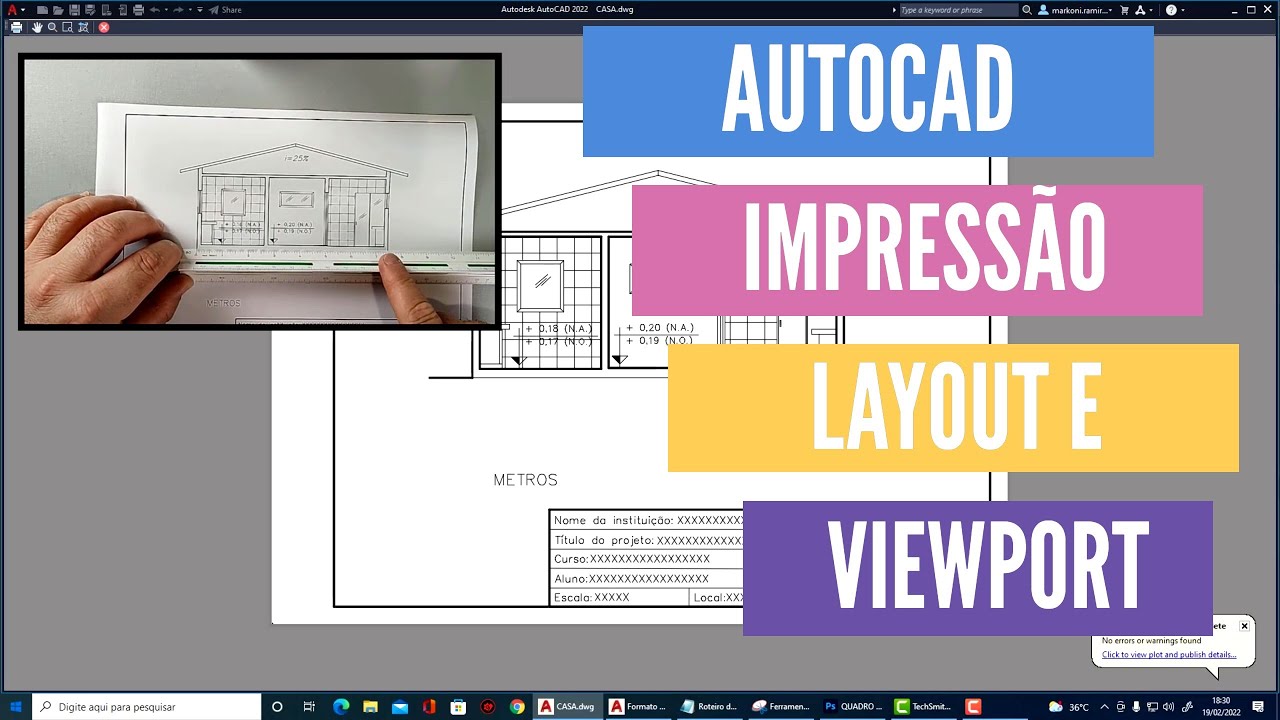The height and width of the screenshot is (720, 1280).
Task: Click the Windows Start button
Action: [16, 707]
